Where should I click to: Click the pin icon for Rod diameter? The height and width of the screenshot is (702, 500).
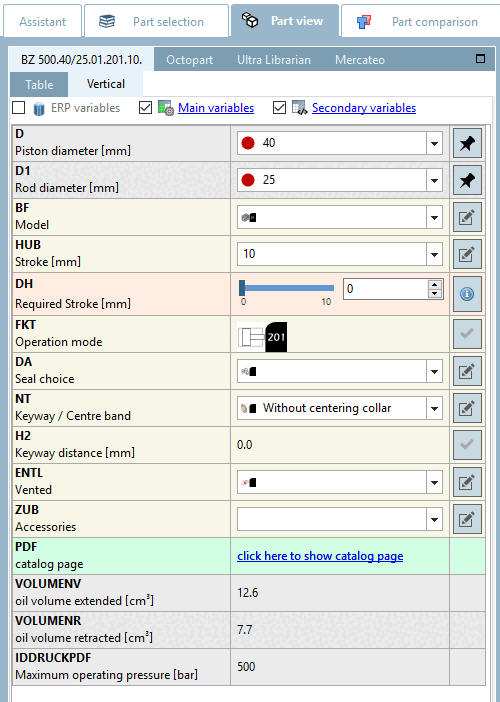point(467,180)
